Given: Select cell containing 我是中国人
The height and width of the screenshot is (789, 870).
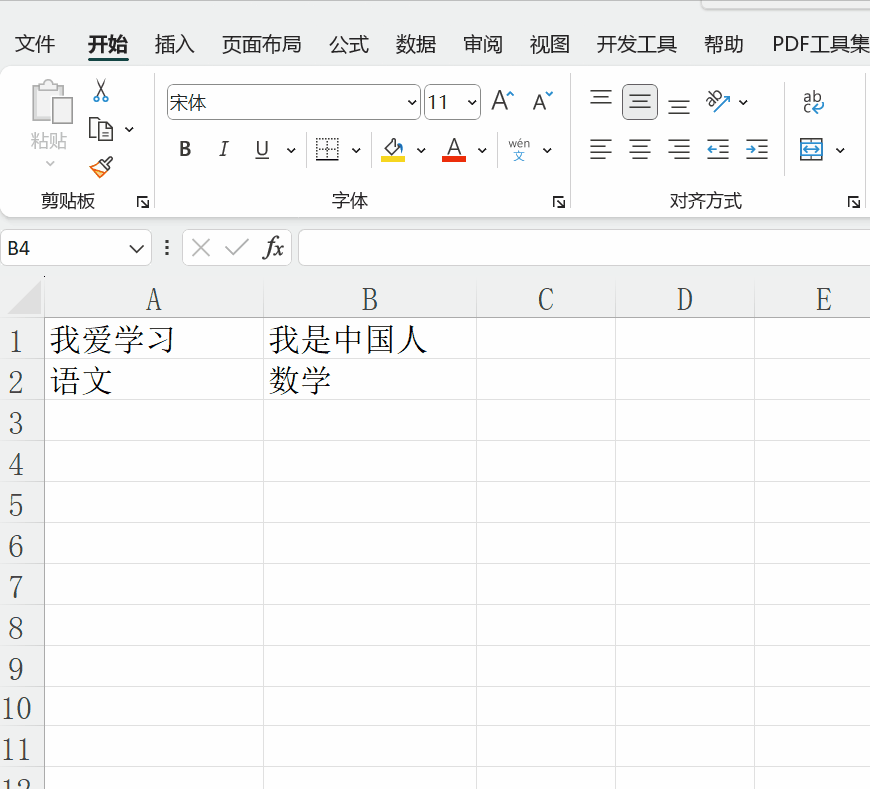Looking at the screenshot, I should [x=370, y=339].
